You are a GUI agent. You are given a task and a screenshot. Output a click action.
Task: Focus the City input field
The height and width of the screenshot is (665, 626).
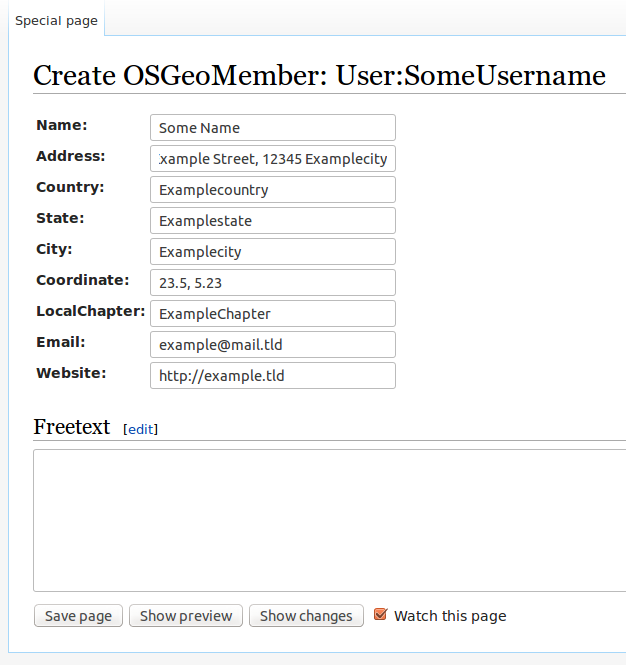pyautogui.click(x=272, y=252)
